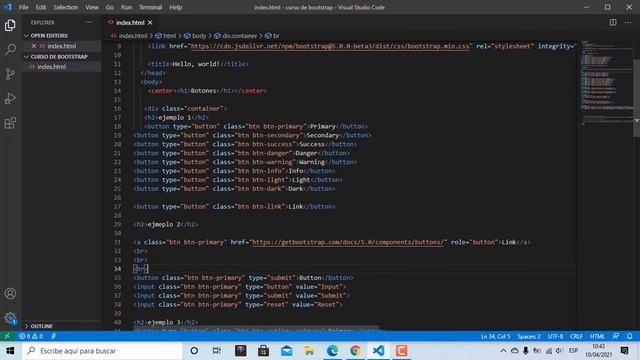This screenshot has width=640, height=360.
Task: Click Ln 34, Col 5 in status bar
Action: click(496, 336)
